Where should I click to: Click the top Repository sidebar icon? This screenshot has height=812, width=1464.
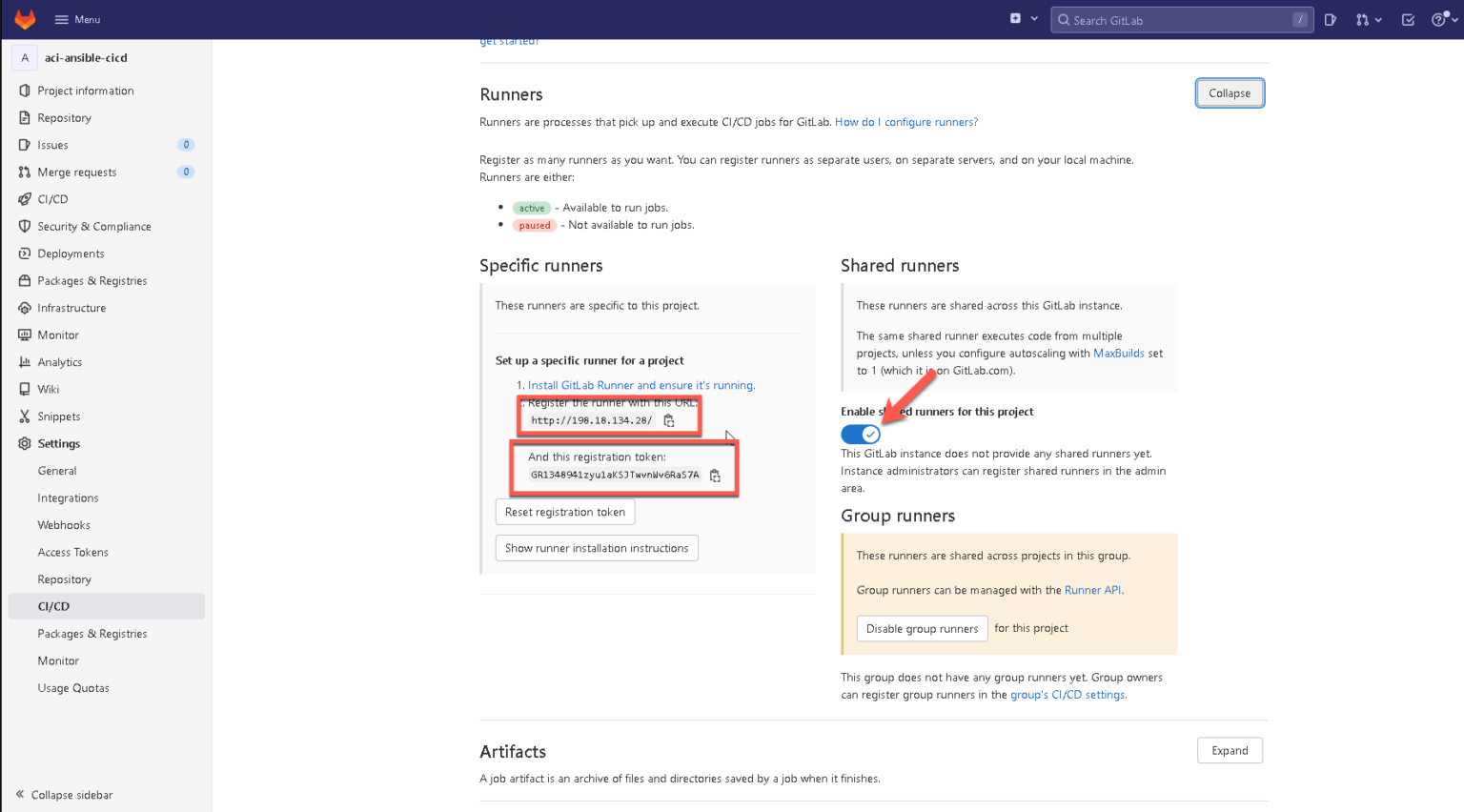pos(25,117)
